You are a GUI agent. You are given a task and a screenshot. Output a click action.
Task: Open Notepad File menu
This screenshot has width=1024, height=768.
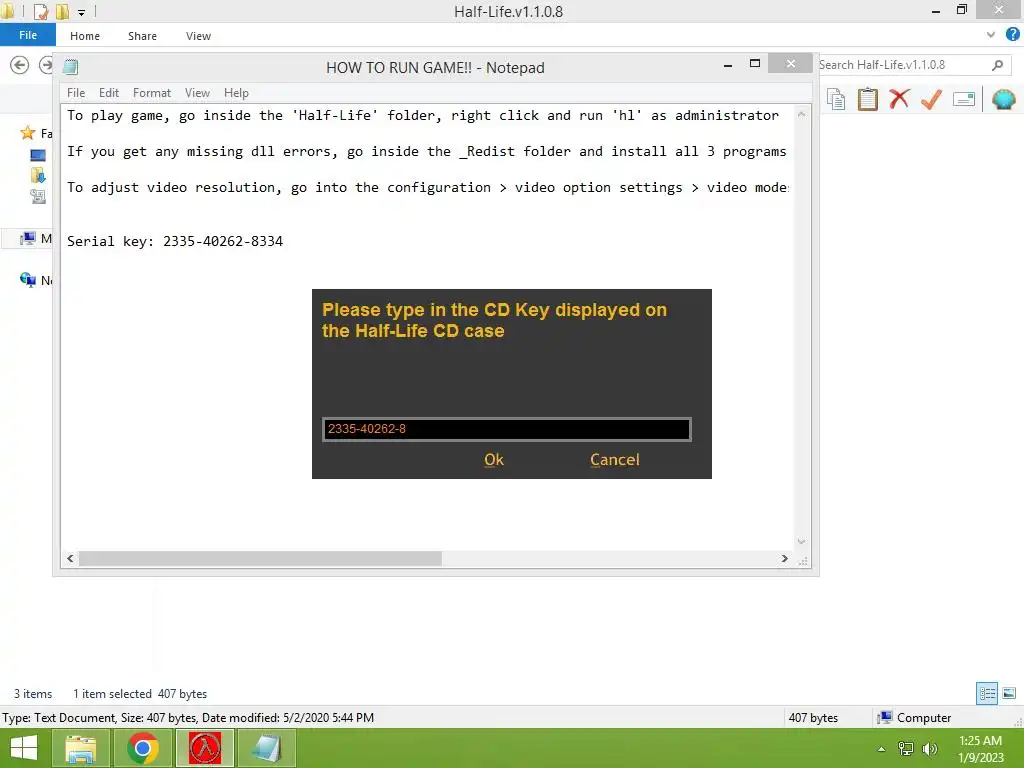(76, 93)
